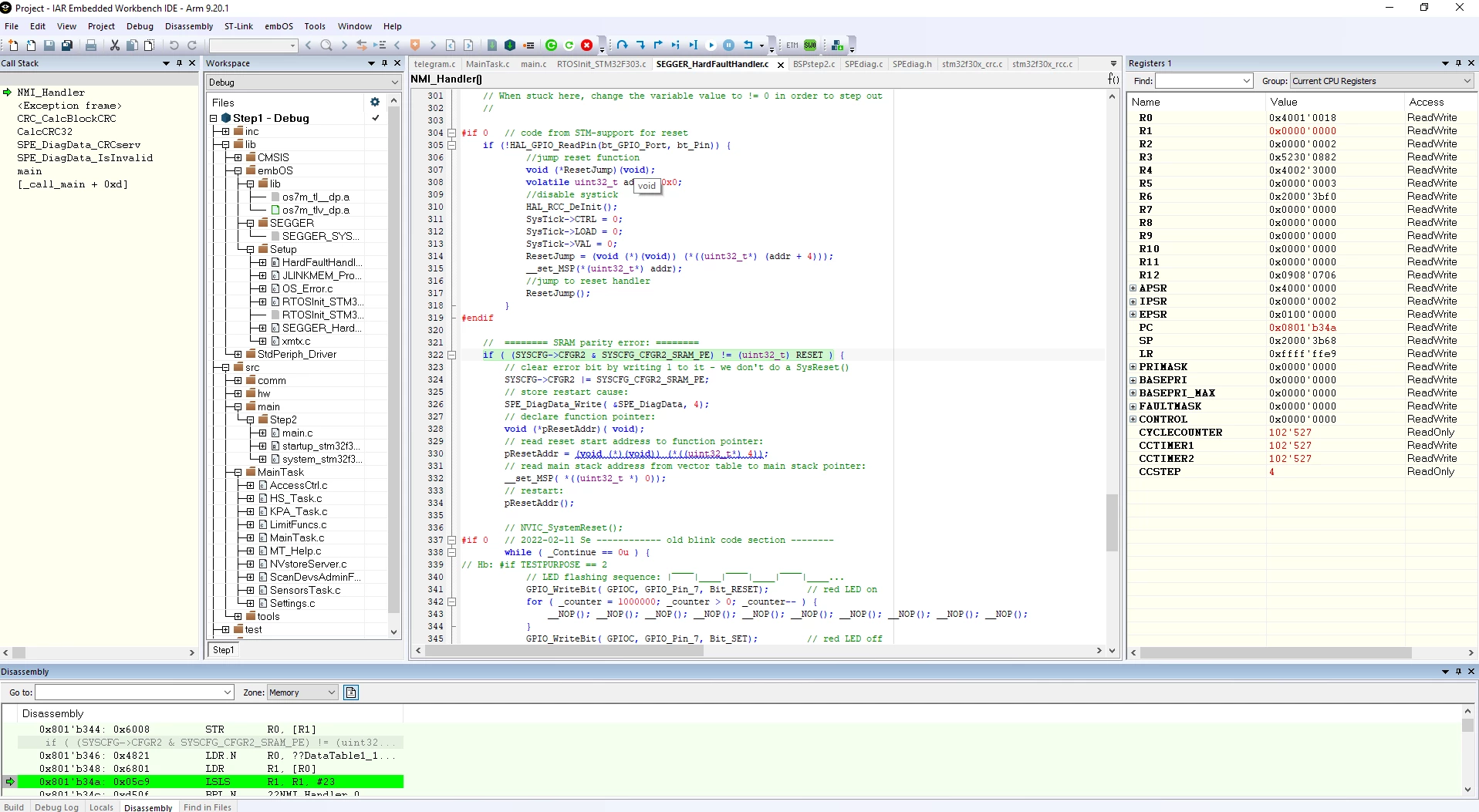Pin the Call Stack panel
Image resolution: width=1479 pixels, height=812 pixels.
179,63
